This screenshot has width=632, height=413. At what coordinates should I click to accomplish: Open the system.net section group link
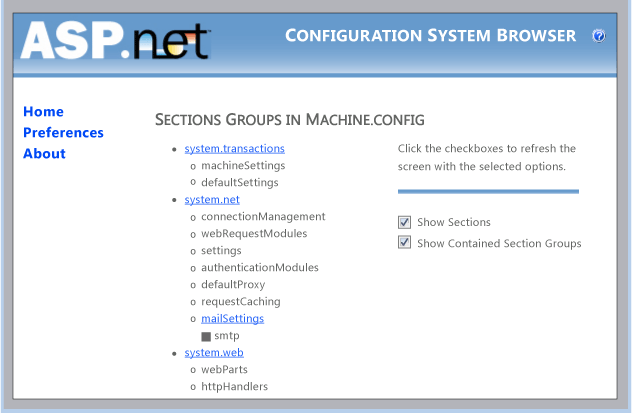[x=212, y=199]
